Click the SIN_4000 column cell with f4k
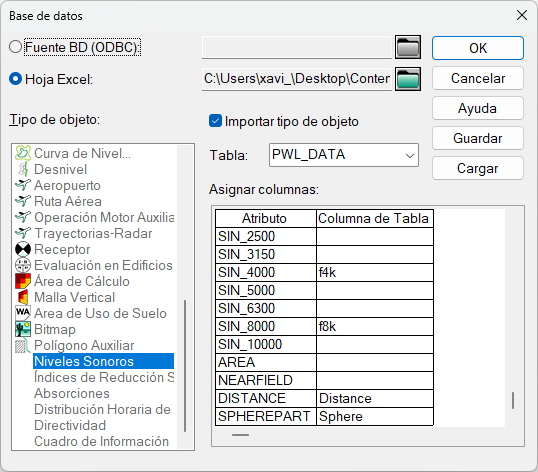Viewport: 538px width, 472px height. 375,272
